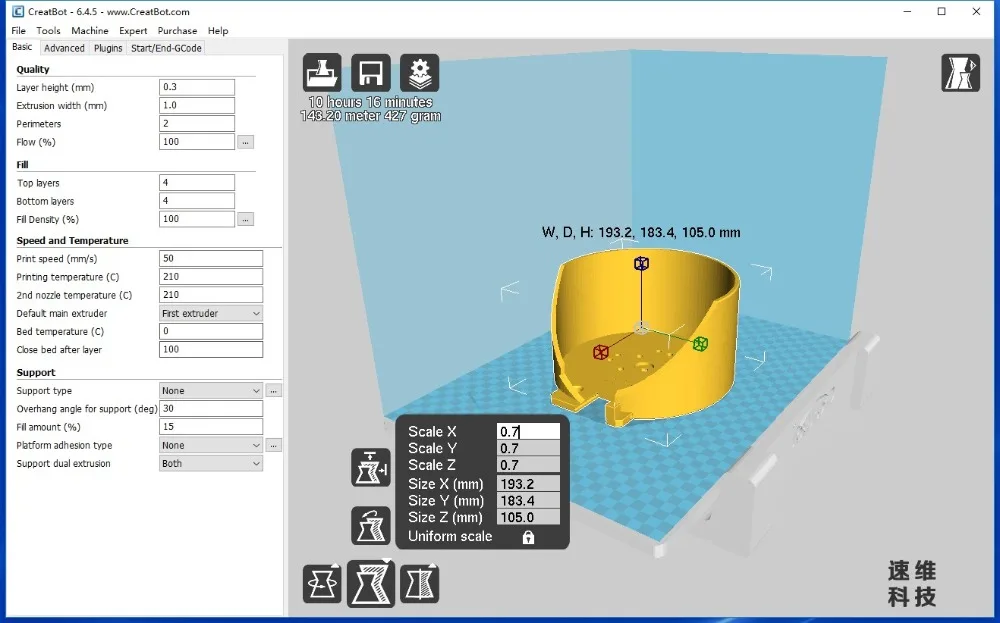Click the Printing temperature input field
1000x623 pixels.
pyautogui.click(x=210, y=276)
